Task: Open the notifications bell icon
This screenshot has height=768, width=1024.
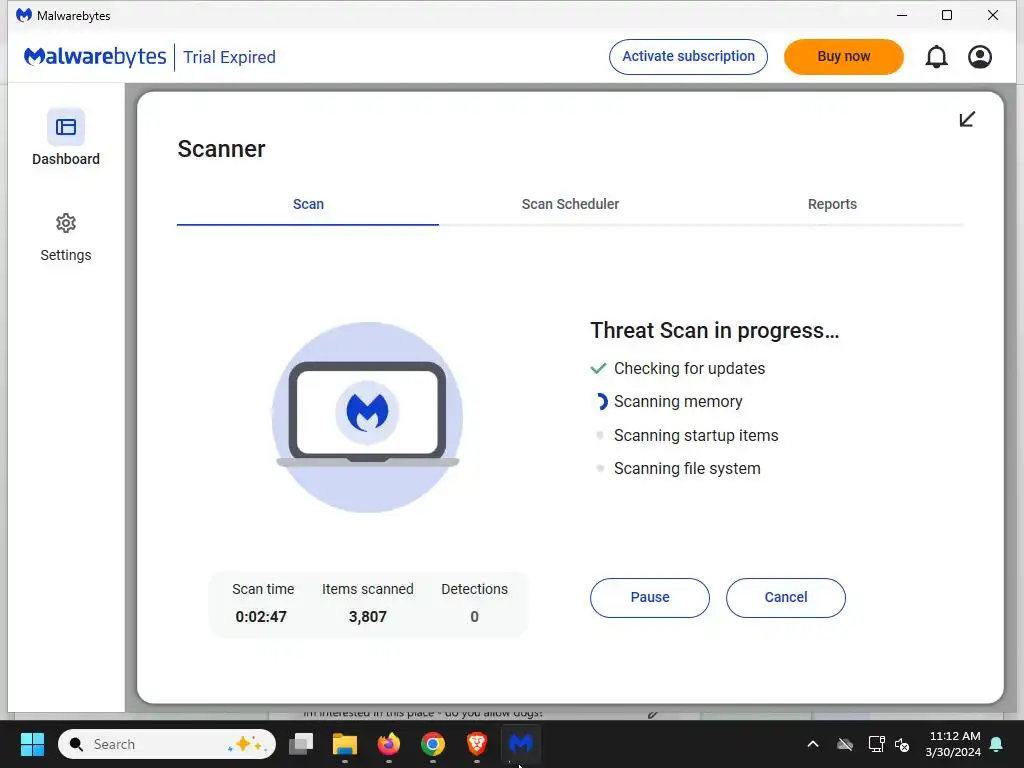Action: tap(936, 57)
